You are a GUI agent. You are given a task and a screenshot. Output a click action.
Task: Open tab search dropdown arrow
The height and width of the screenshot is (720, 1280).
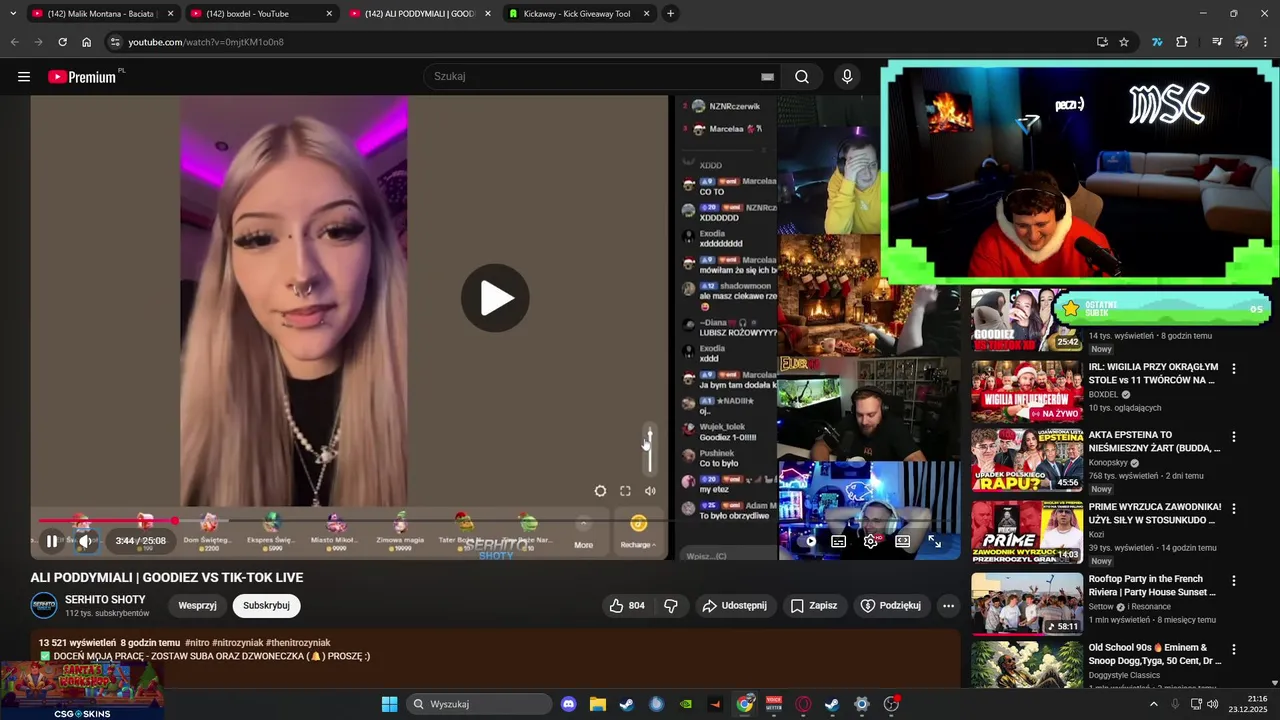point(13,14)
